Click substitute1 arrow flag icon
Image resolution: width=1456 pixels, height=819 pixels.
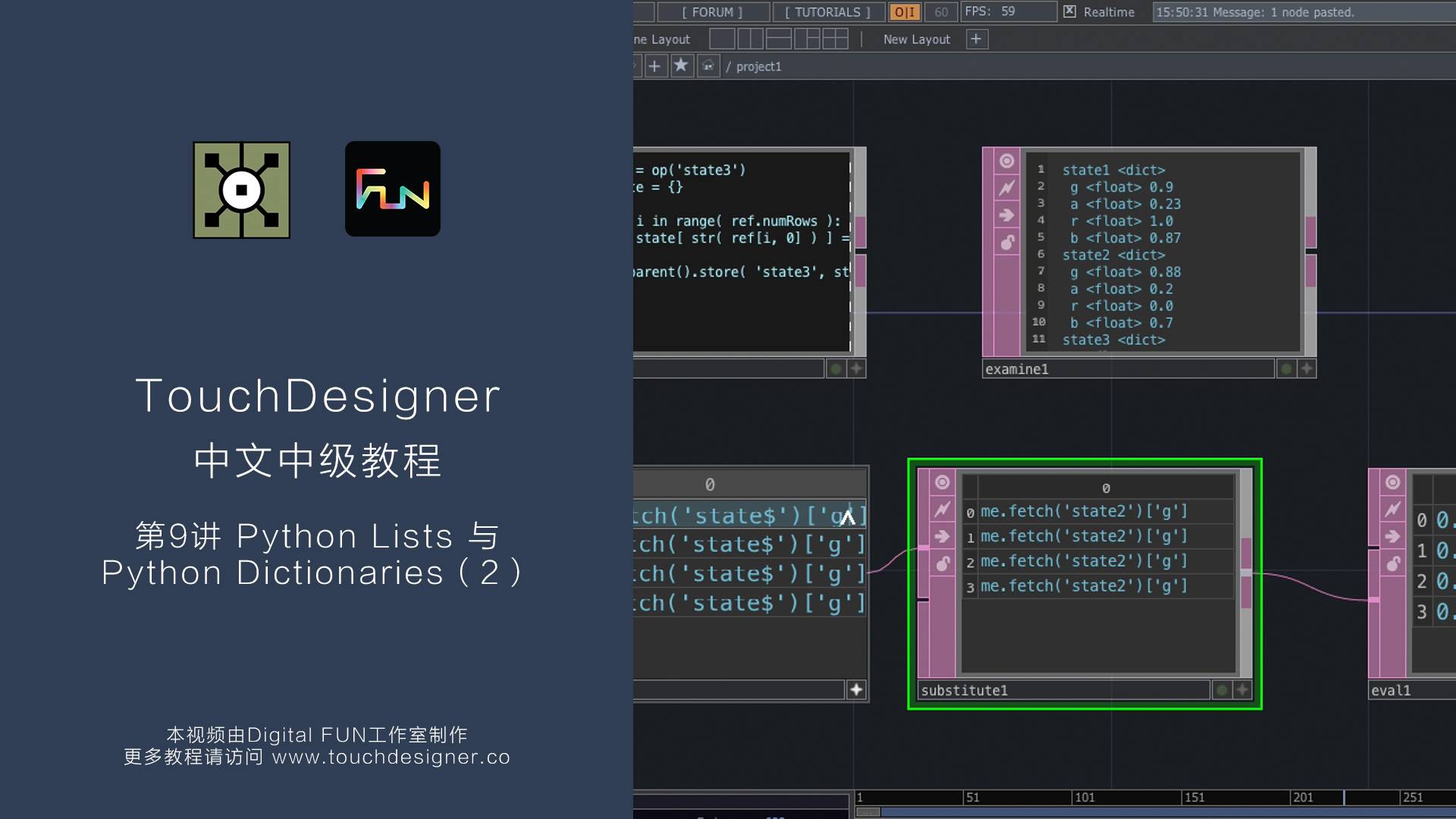pyautogui.click(x=943, y=537)
